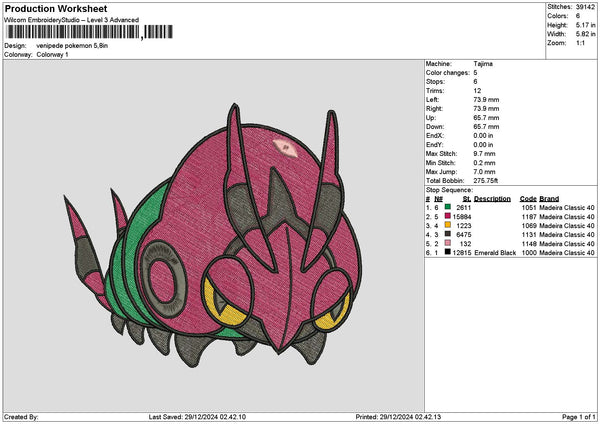600x424 pixels.
Task: Click the 'Created By:' footer label
Action: point(21,417)
